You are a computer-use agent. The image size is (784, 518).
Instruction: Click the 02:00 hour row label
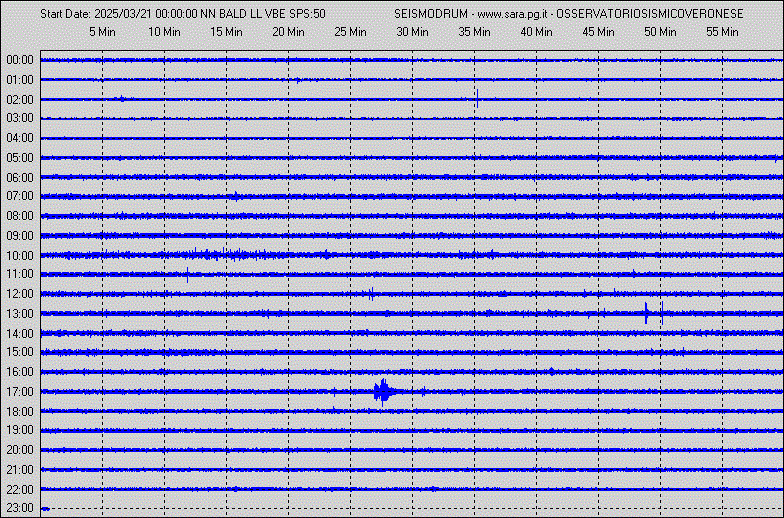(x=20, y=100)
